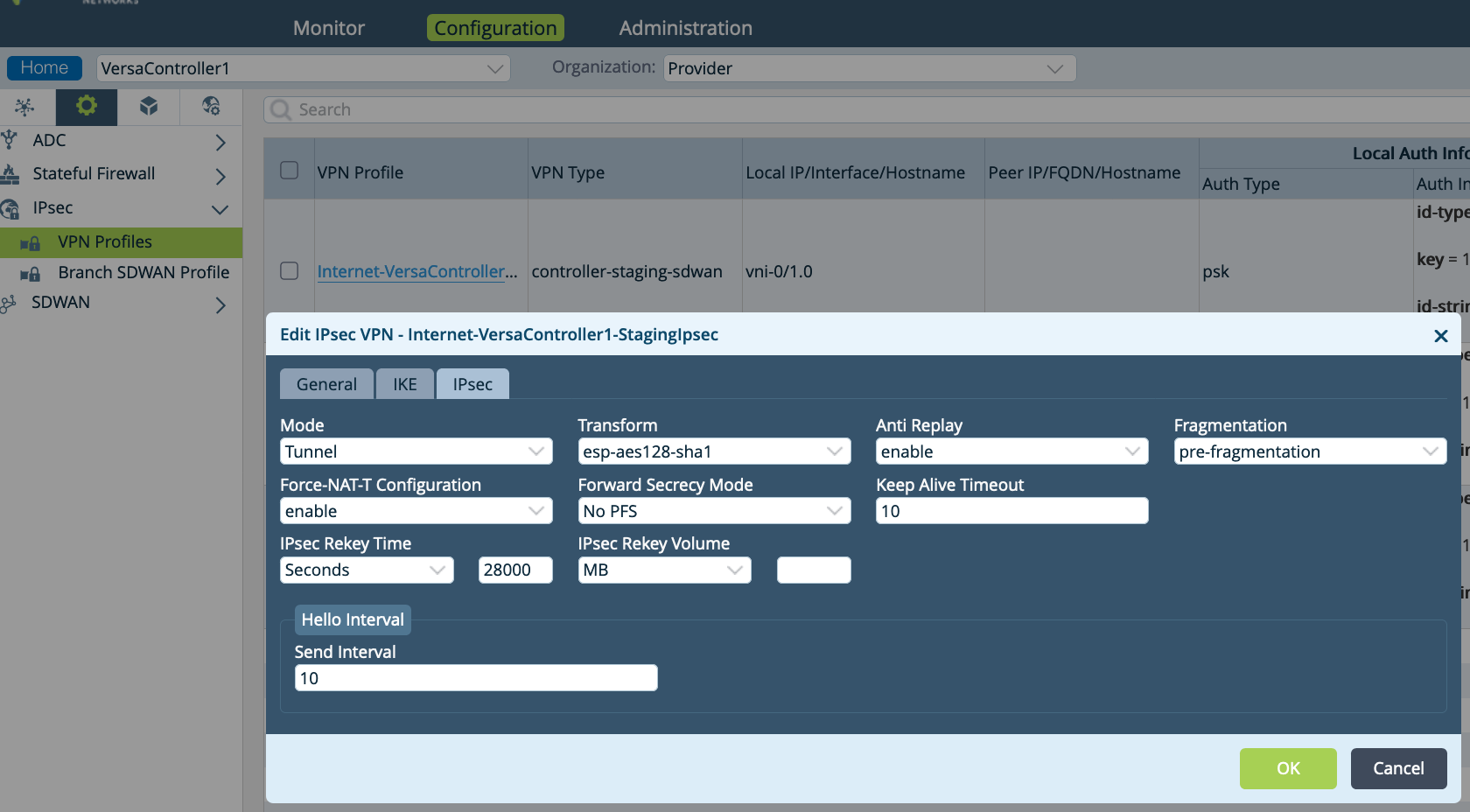
Task: Click the SDWAN node icon
Action: (x=9, y=304)
